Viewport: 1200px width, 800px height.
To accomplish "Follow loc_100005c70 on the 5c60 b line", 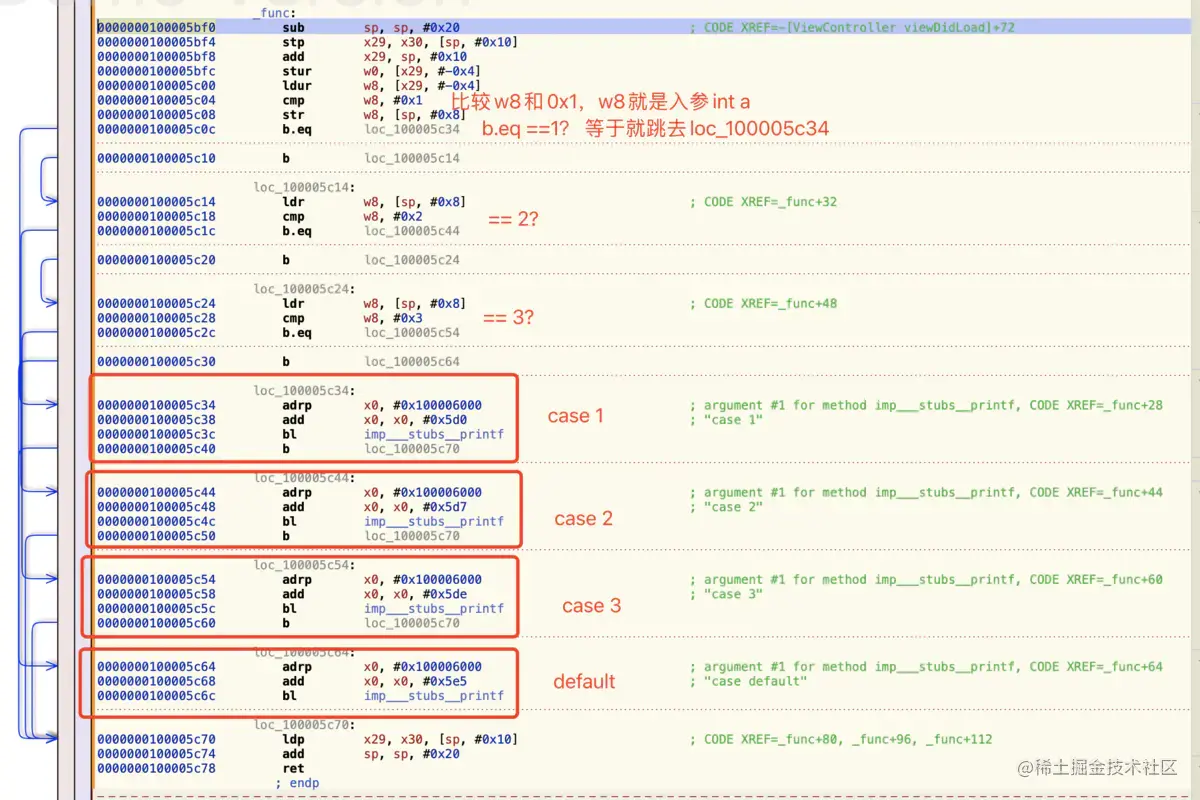I will [x=412, y=623].
